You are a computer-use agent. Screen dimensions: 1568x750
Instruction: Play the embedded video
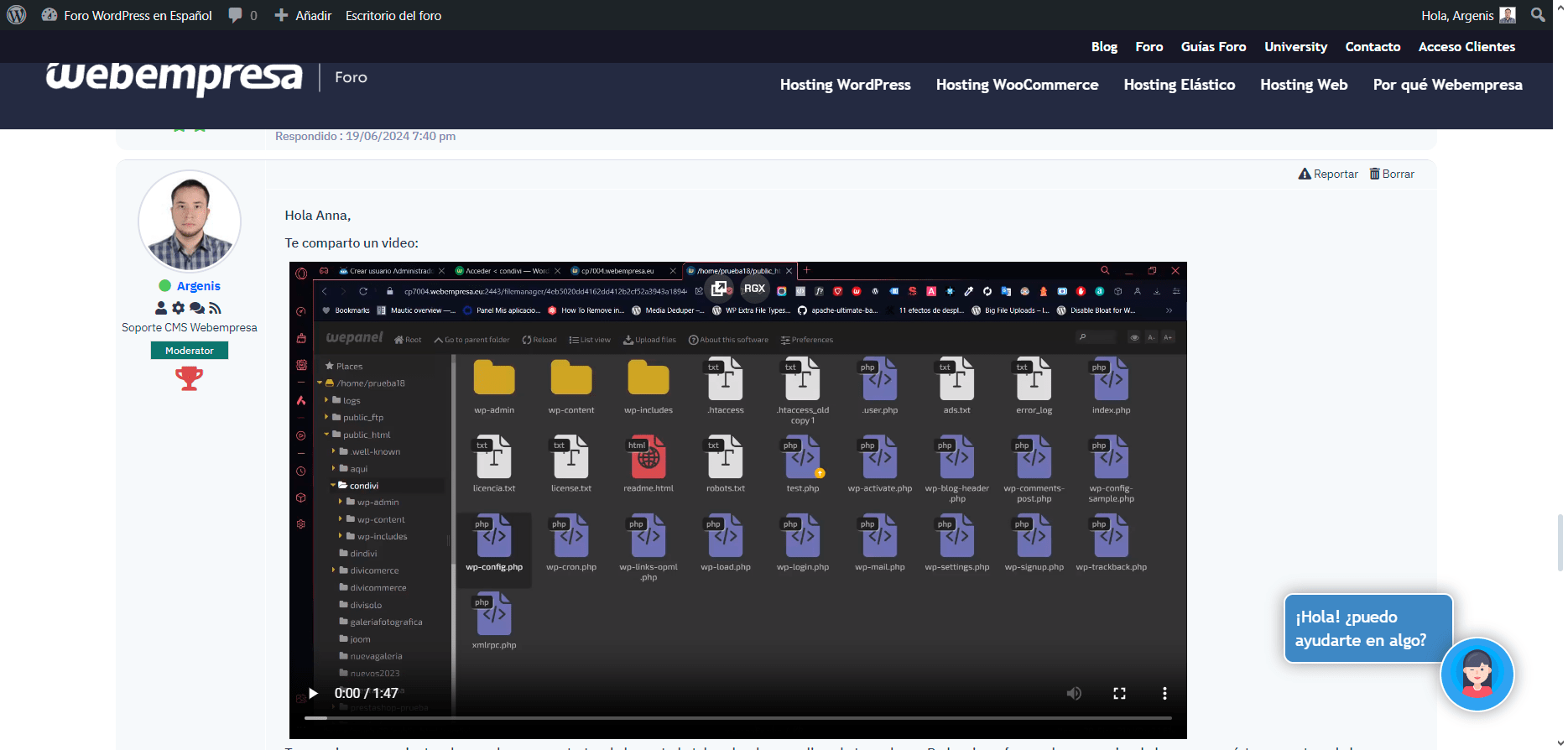313,694
